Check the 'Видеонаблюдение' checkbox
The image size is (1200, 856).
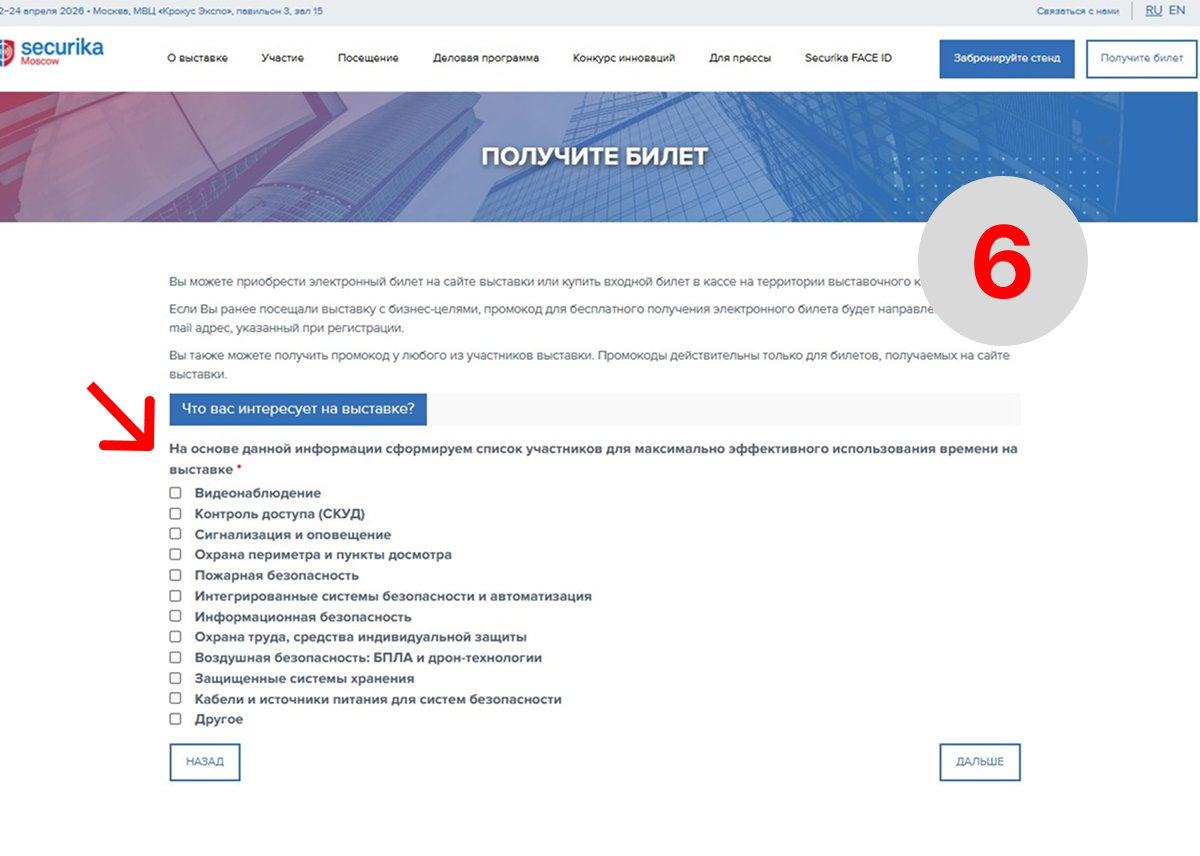pyautogui.click(x=176, y=493)
